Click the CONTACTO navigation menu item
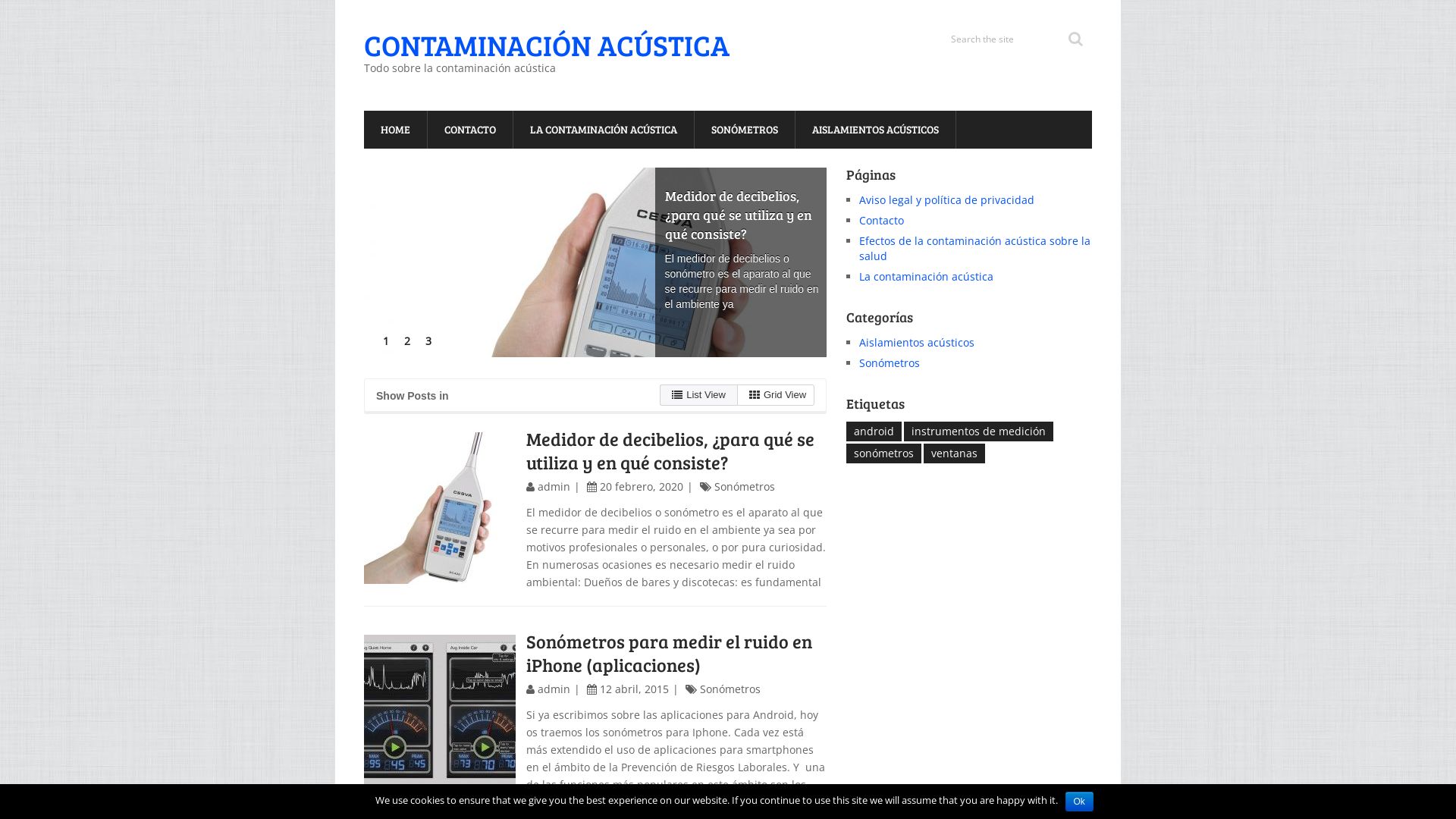 tap(470, 129)
